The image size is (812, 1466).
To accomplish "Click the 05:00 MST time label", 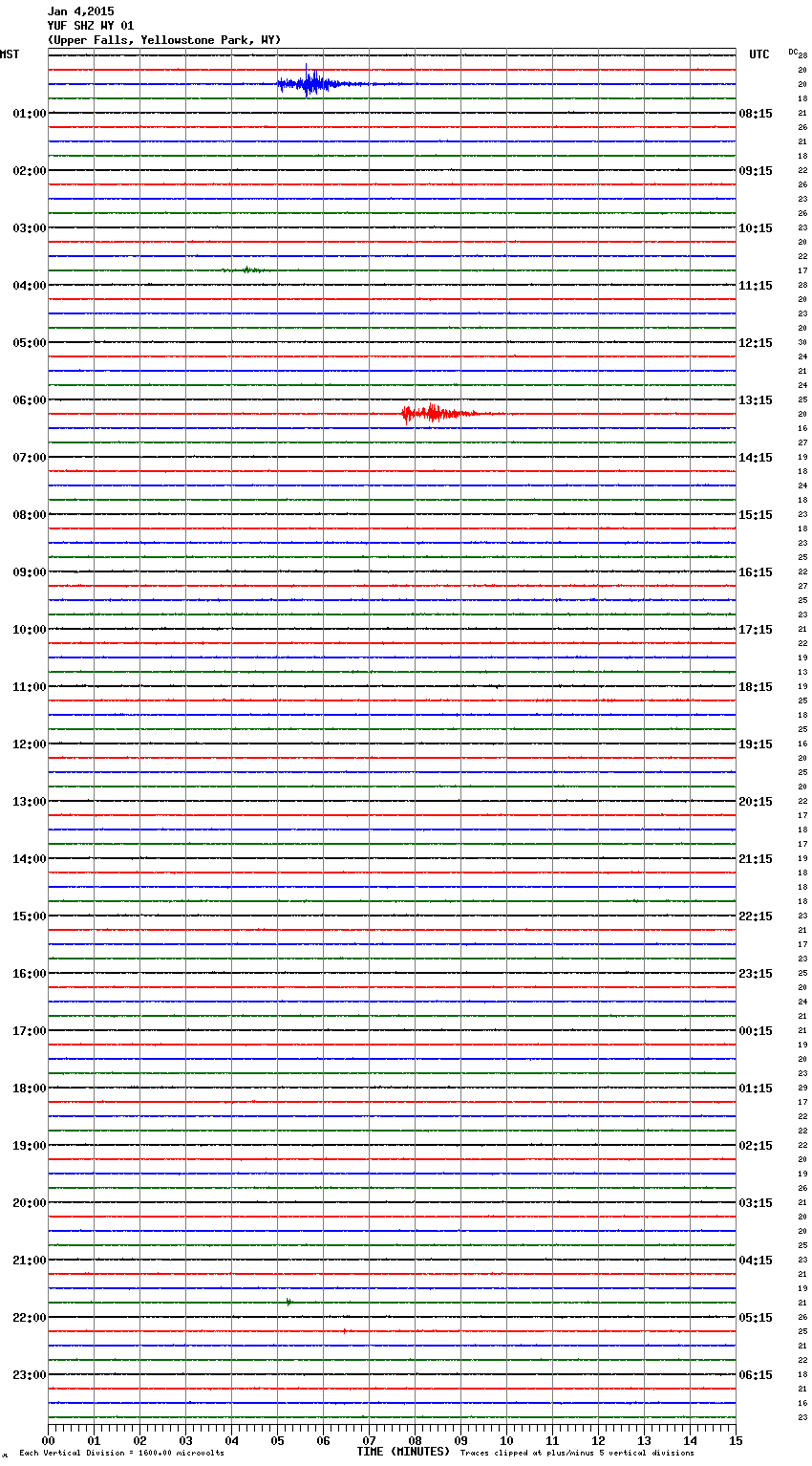I will coord(30,343).
